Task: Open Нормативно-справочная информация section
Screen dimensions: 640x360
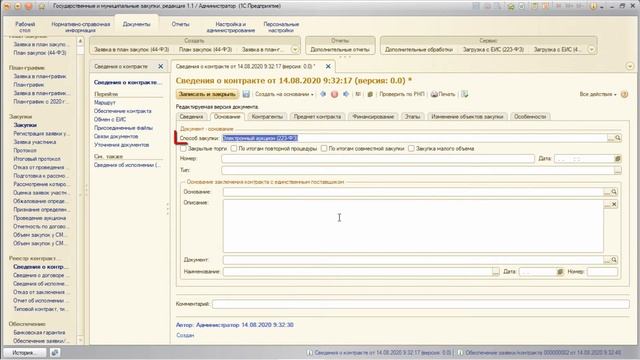Action: point(80,27)
